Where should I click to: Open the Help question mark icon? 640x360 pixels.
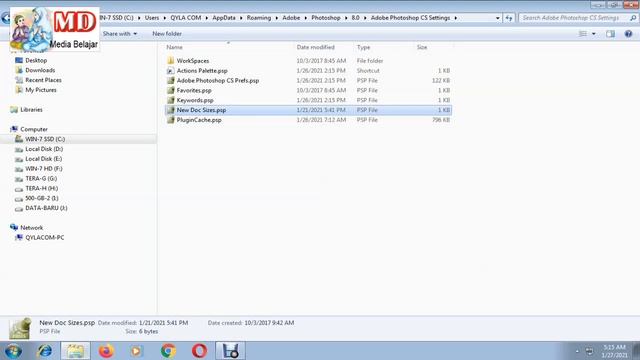(628, 34)
